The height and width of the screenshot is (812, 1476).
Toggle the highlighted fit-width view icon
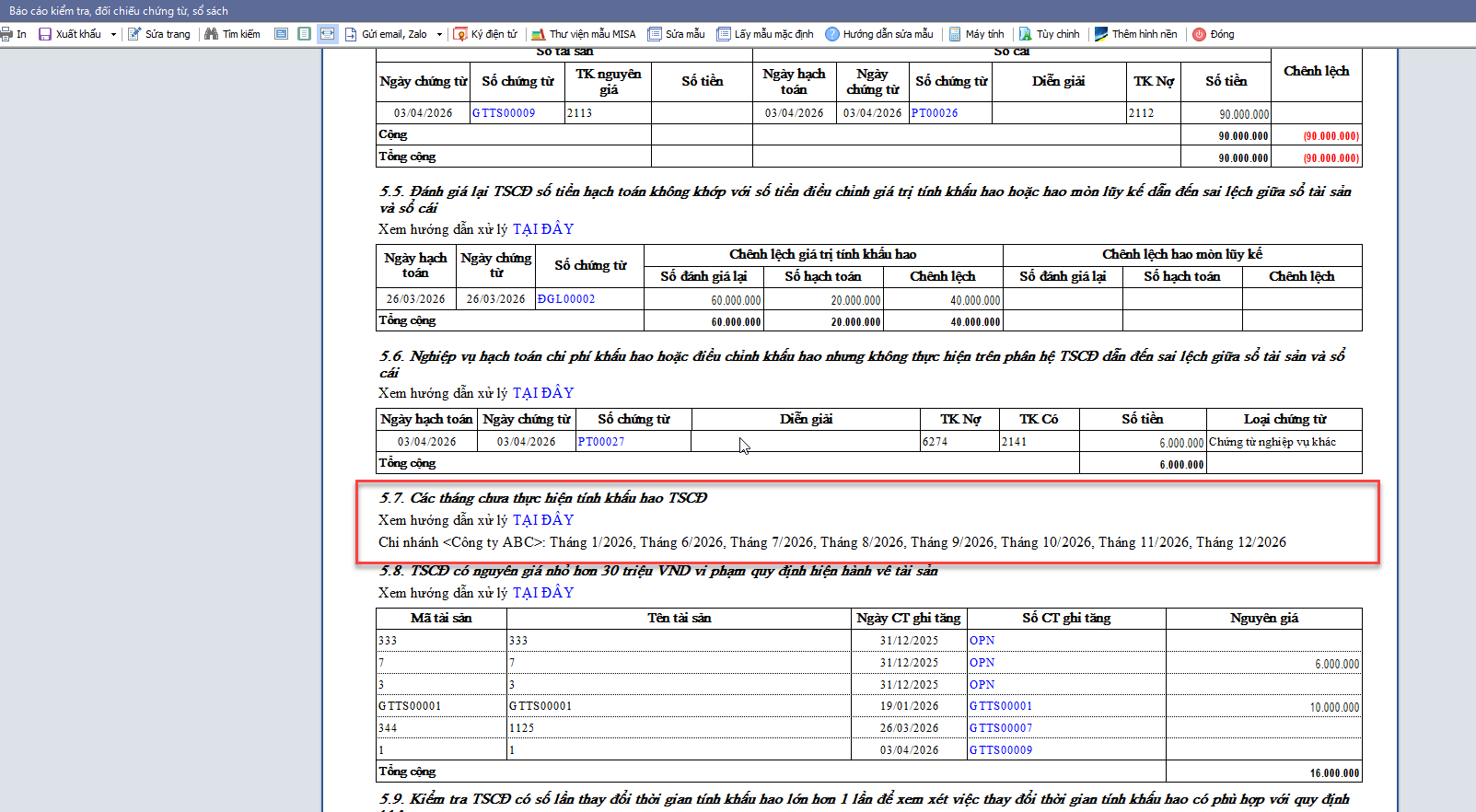point(328,34)
